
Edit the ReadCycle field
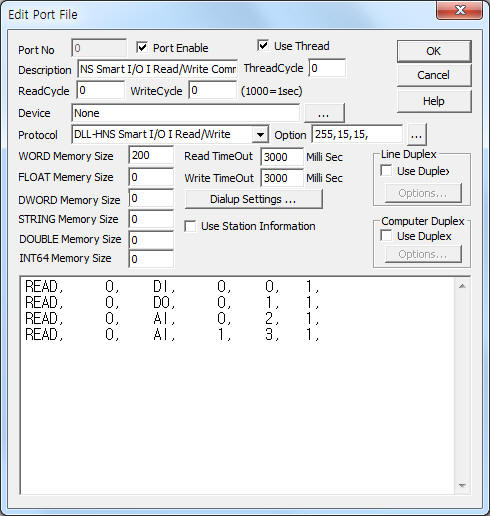tap(100, 90)
